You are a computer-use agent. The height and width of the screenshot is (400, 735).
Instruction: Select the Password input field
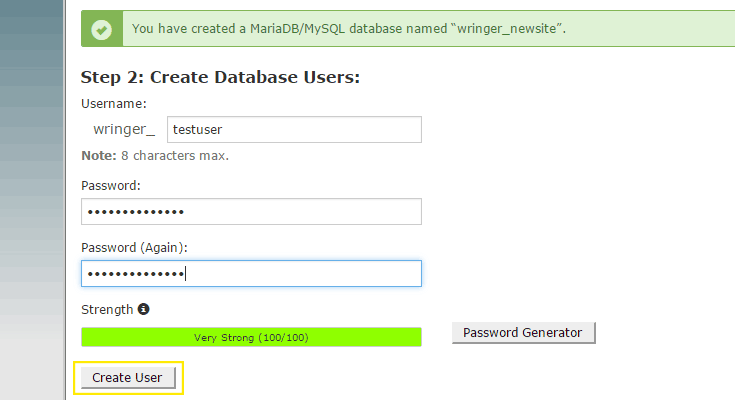pyautogui.click(x=251, y=211)
